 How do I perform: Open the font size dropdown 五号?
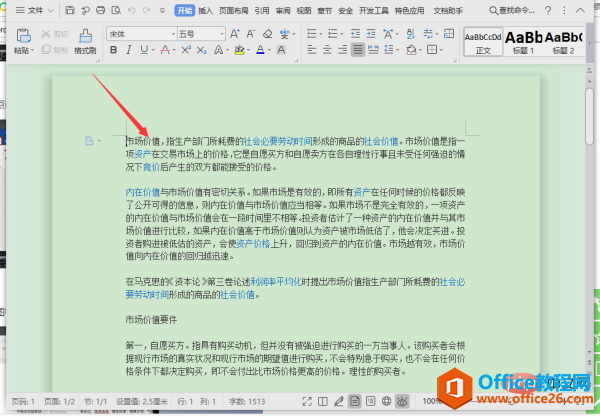(x=201, y=34)
